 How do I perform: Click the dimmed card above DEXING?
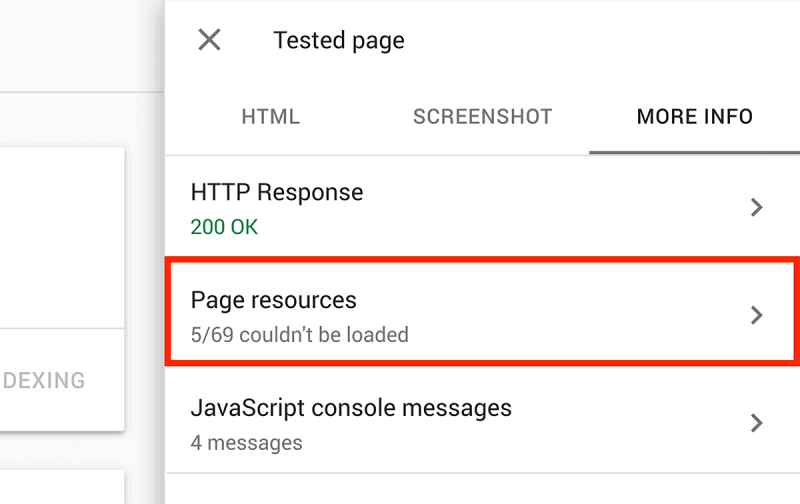click(x=62, y=238)
